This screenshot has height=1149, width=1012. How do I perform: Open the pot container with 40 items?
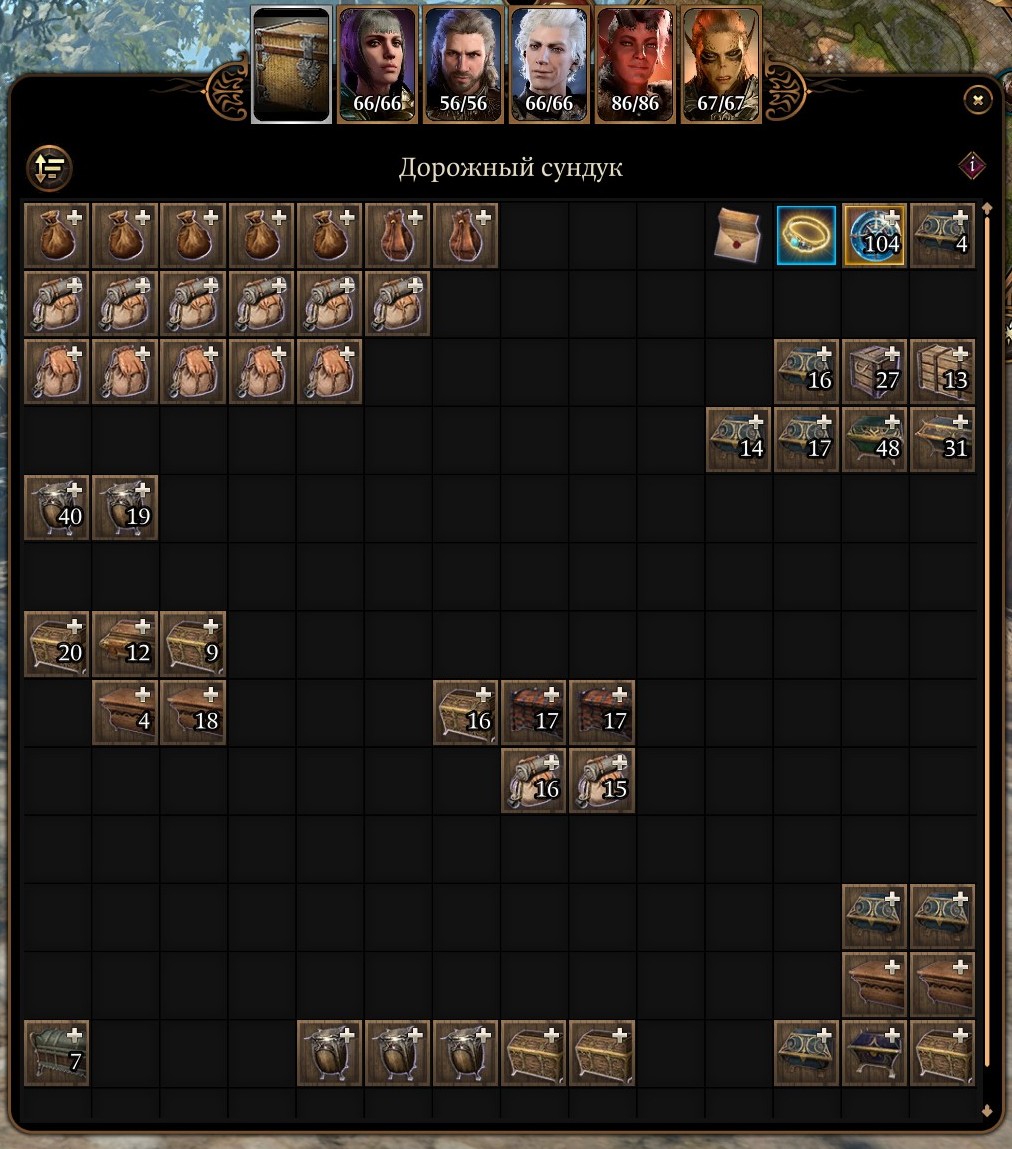point(56,507)
